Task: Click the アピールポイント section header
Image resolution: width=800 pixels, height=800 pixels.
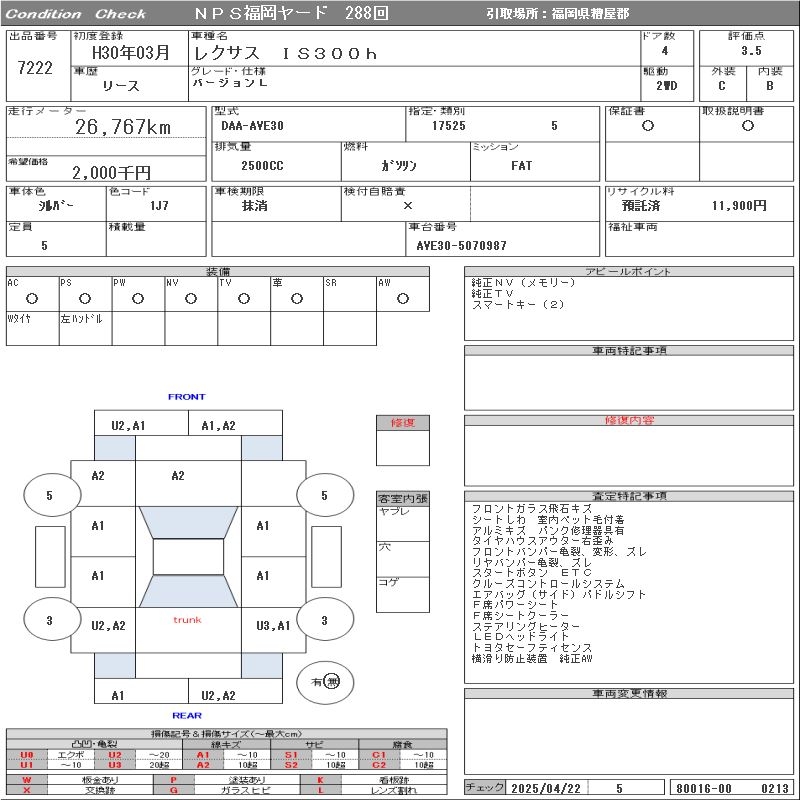Action: pos(629,271)
